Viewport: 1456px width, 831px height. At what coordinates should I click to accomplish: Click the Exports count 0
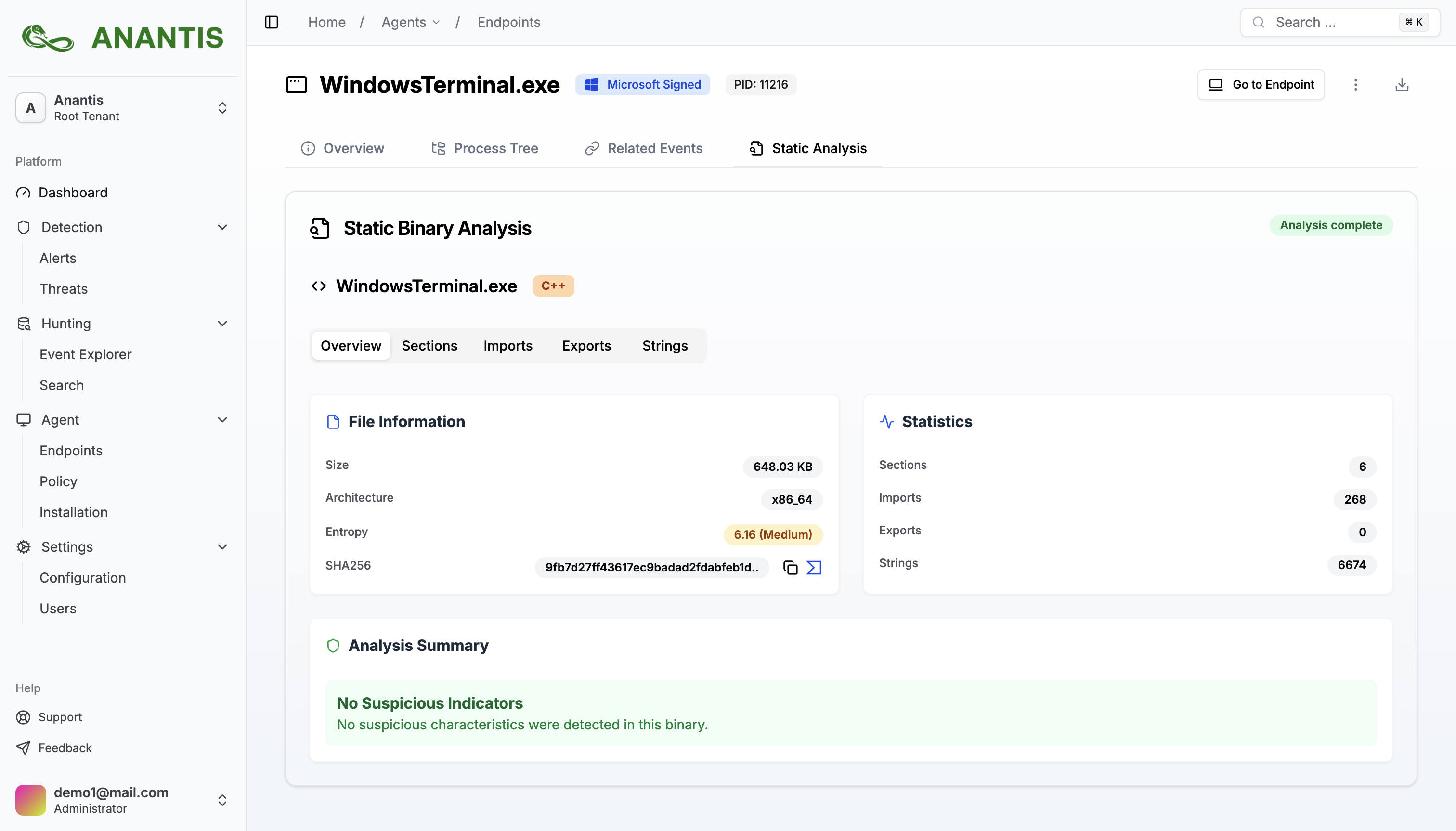click(1363, 532)
